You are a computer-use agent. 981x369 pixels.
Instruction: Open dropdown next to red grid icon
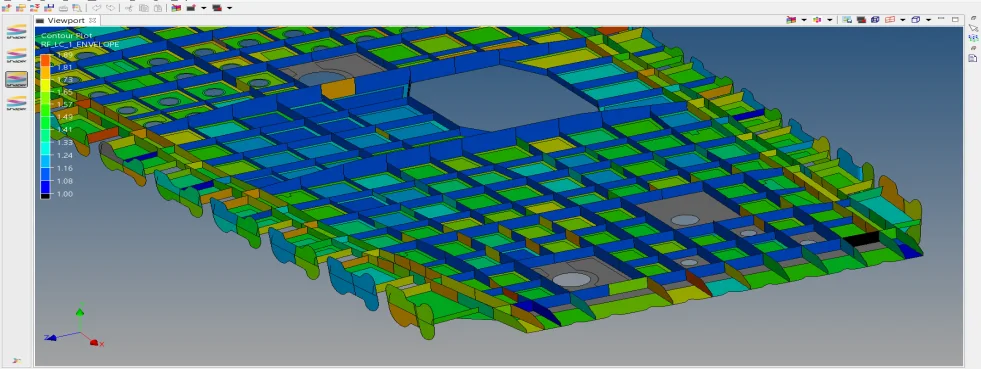(x=902, y=20)
